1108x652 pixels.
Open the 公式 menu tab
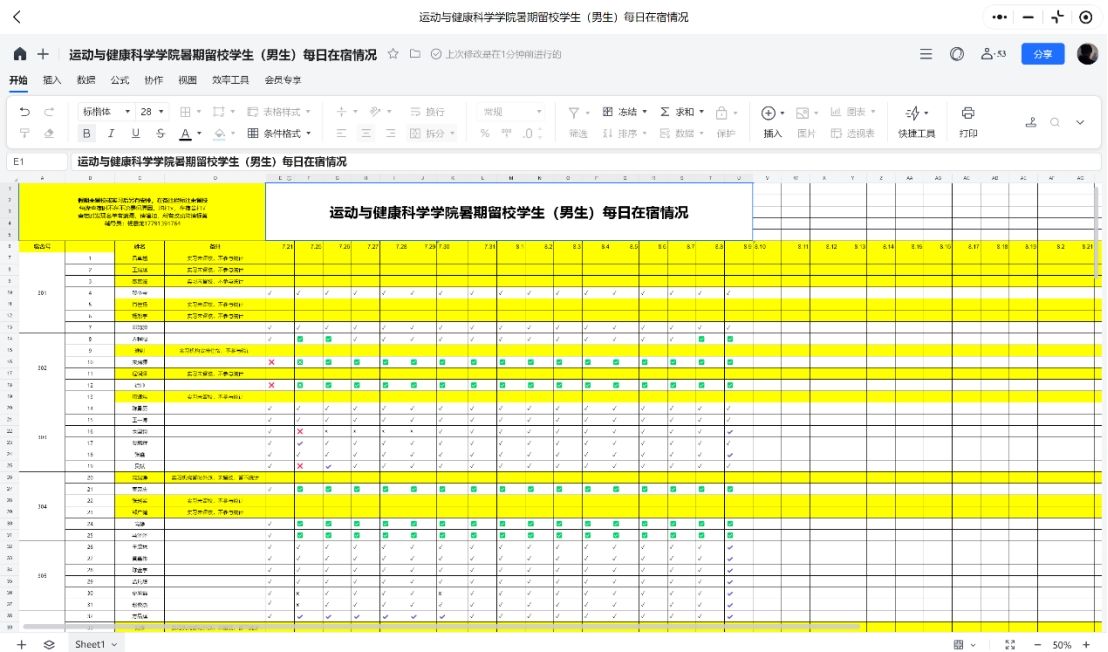point(119,80)
